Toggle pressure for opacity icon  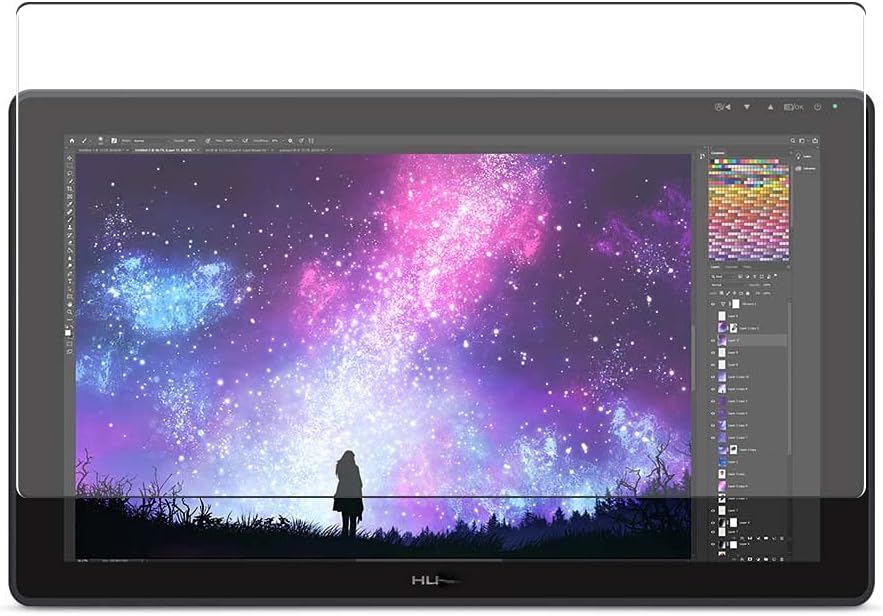point(208,141)
